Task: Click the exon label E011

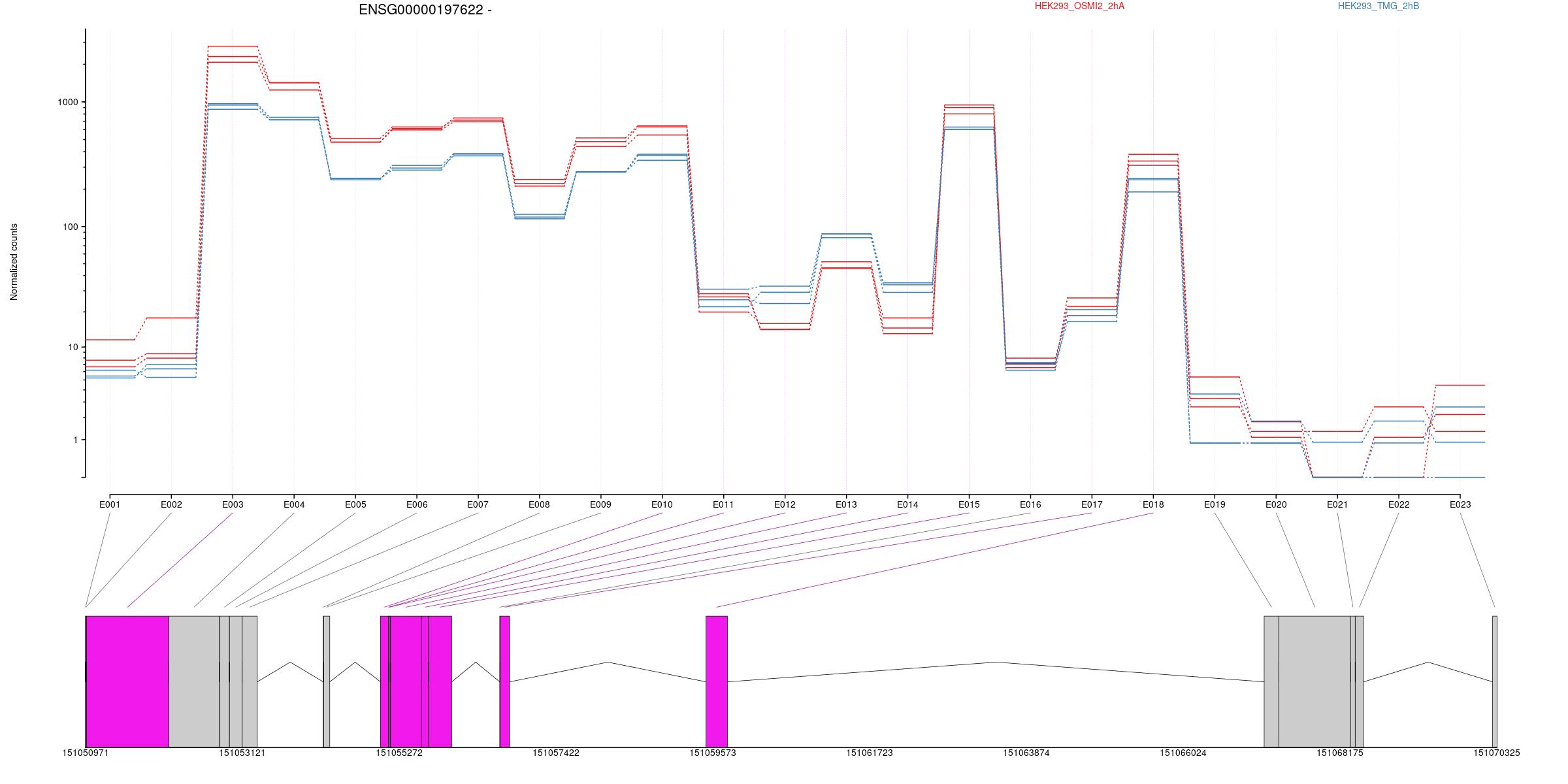Action: coord(723,504)
